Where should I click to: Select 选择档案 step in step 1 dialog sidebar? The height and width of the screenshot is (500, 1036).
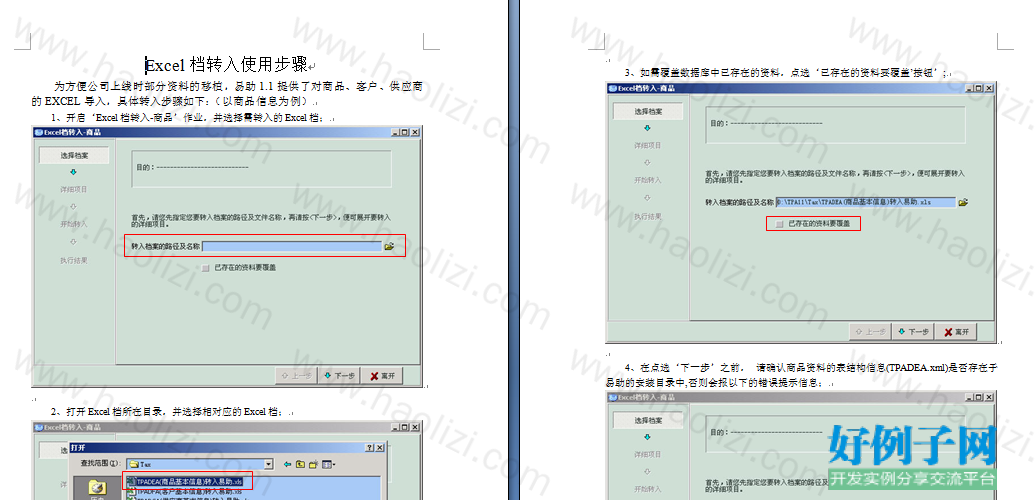click(x=73, y=156)
